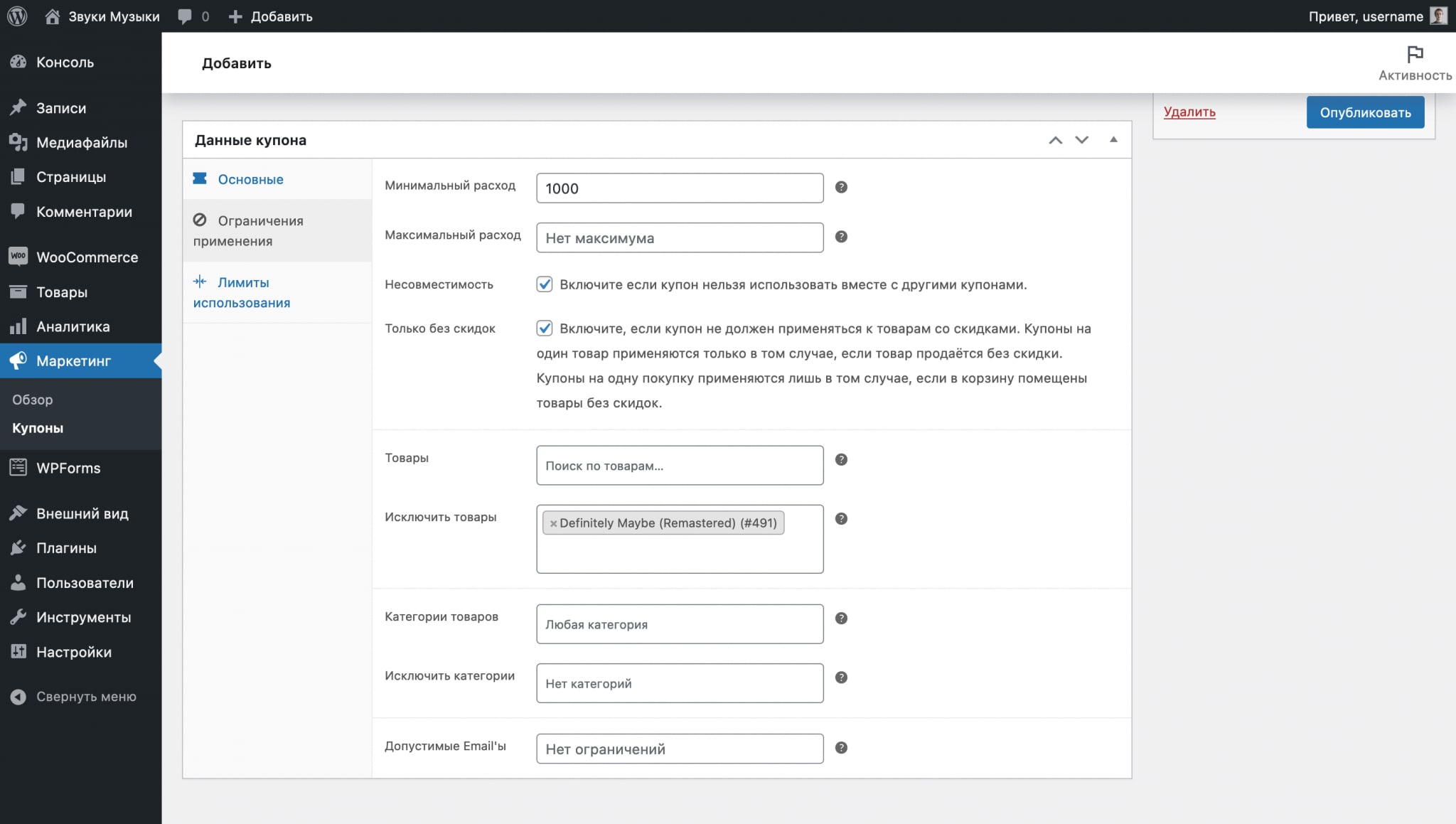Focus the Максимальный расход input field
The image size is (1456, 824).
[x=680, y=237]
